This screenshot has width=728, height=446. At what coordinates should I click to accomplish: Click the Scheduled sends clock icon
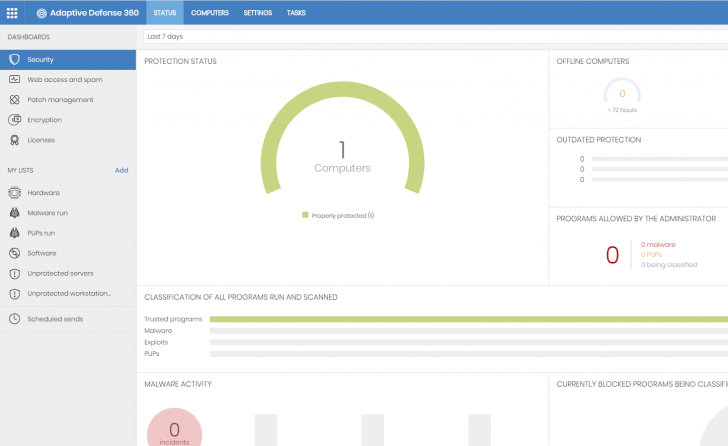[14, 319]
